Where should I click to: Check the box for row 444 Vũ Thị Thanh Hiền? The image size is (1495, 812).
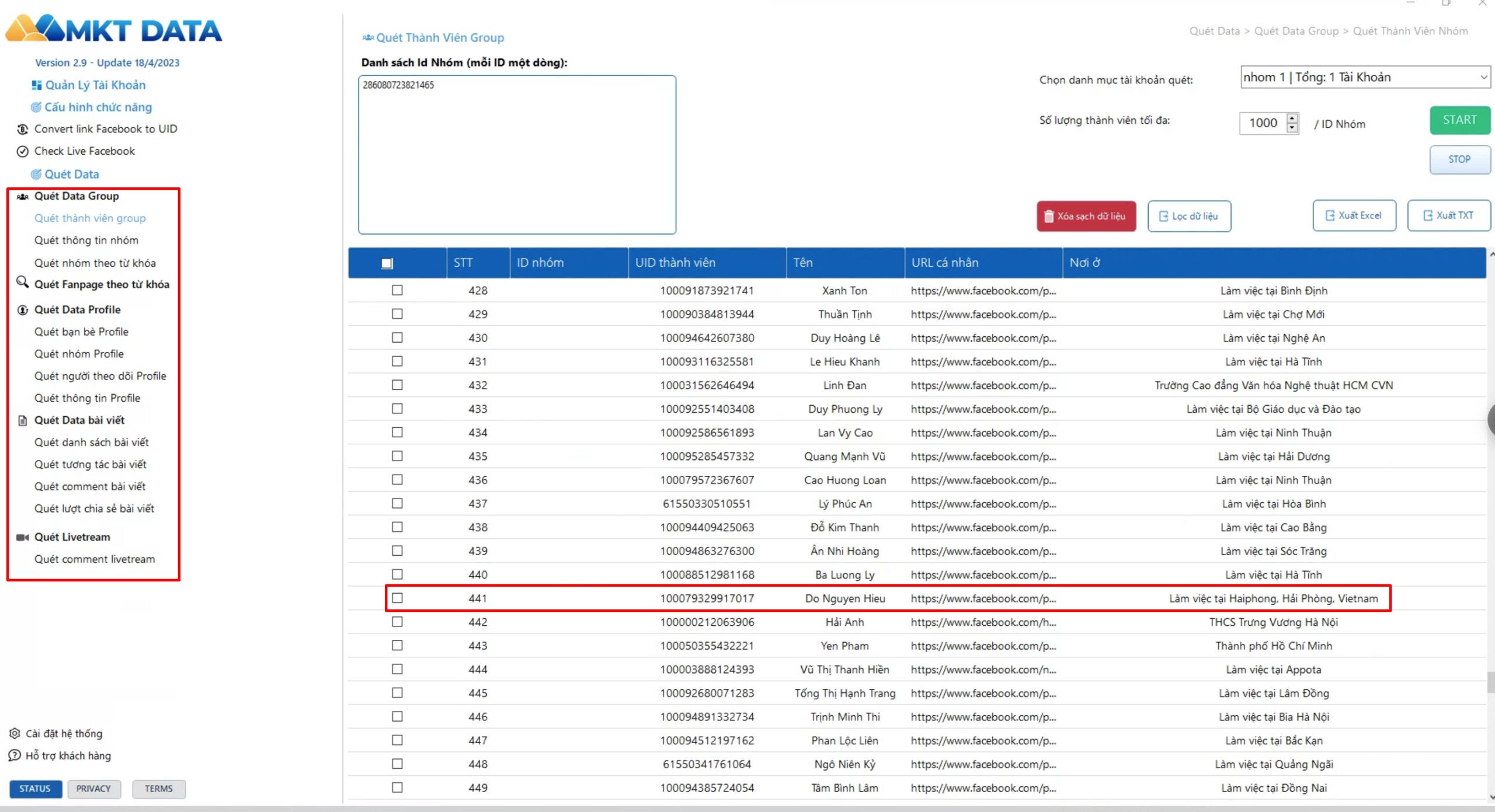tap(397, 669)
